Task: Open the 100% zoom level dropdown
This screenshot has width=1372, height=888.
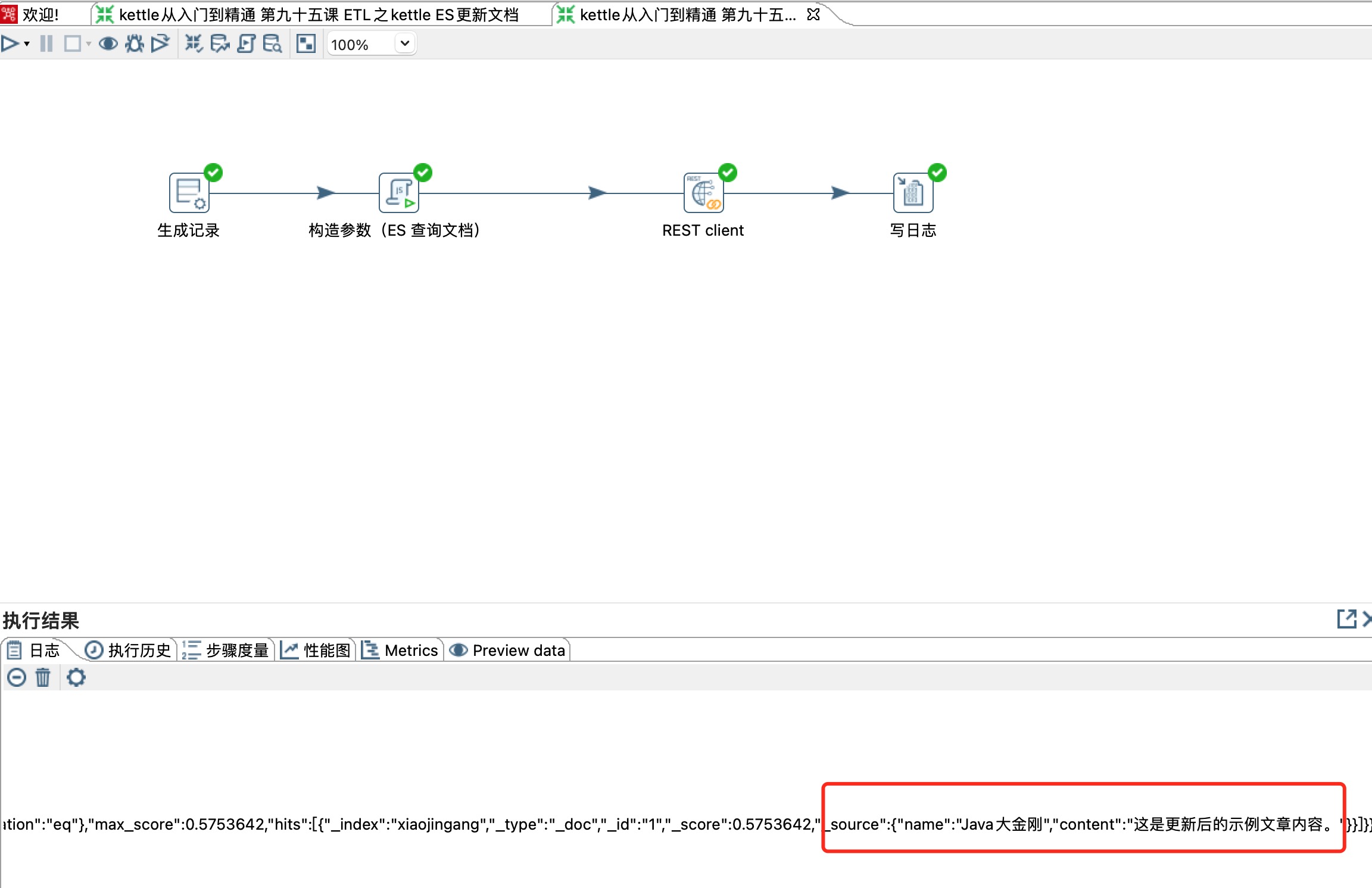Action: coord(405,44)
